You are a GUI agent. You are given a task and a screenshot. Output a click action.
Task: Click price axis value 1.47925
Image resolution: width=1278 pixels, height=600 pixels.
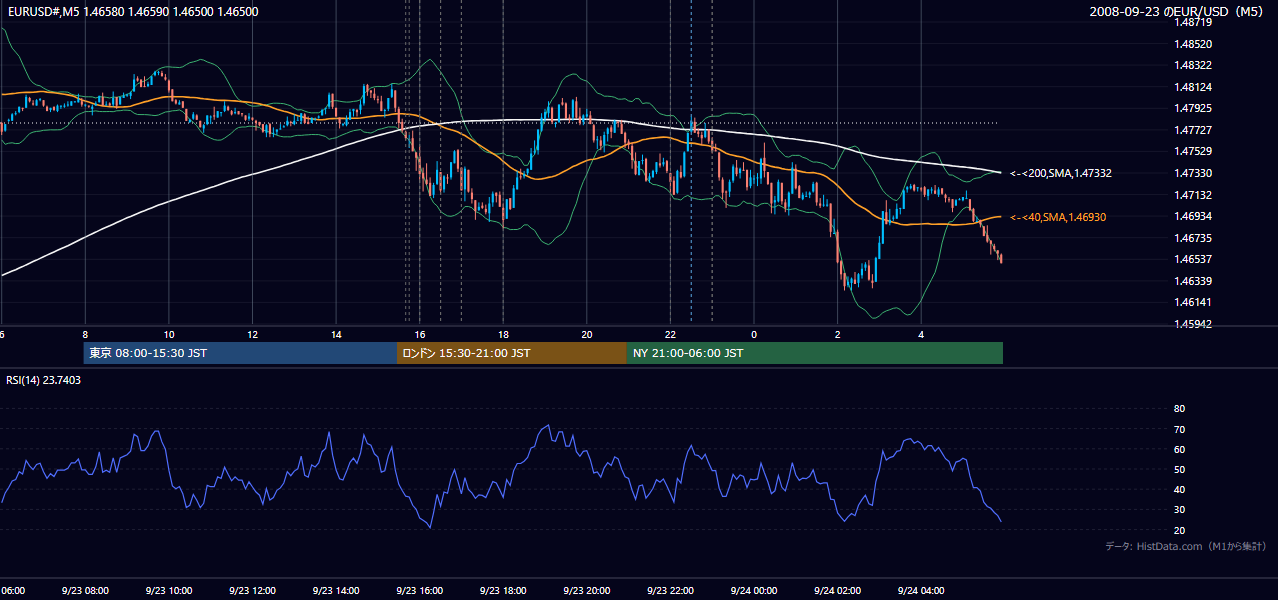tap(1193, 108)
